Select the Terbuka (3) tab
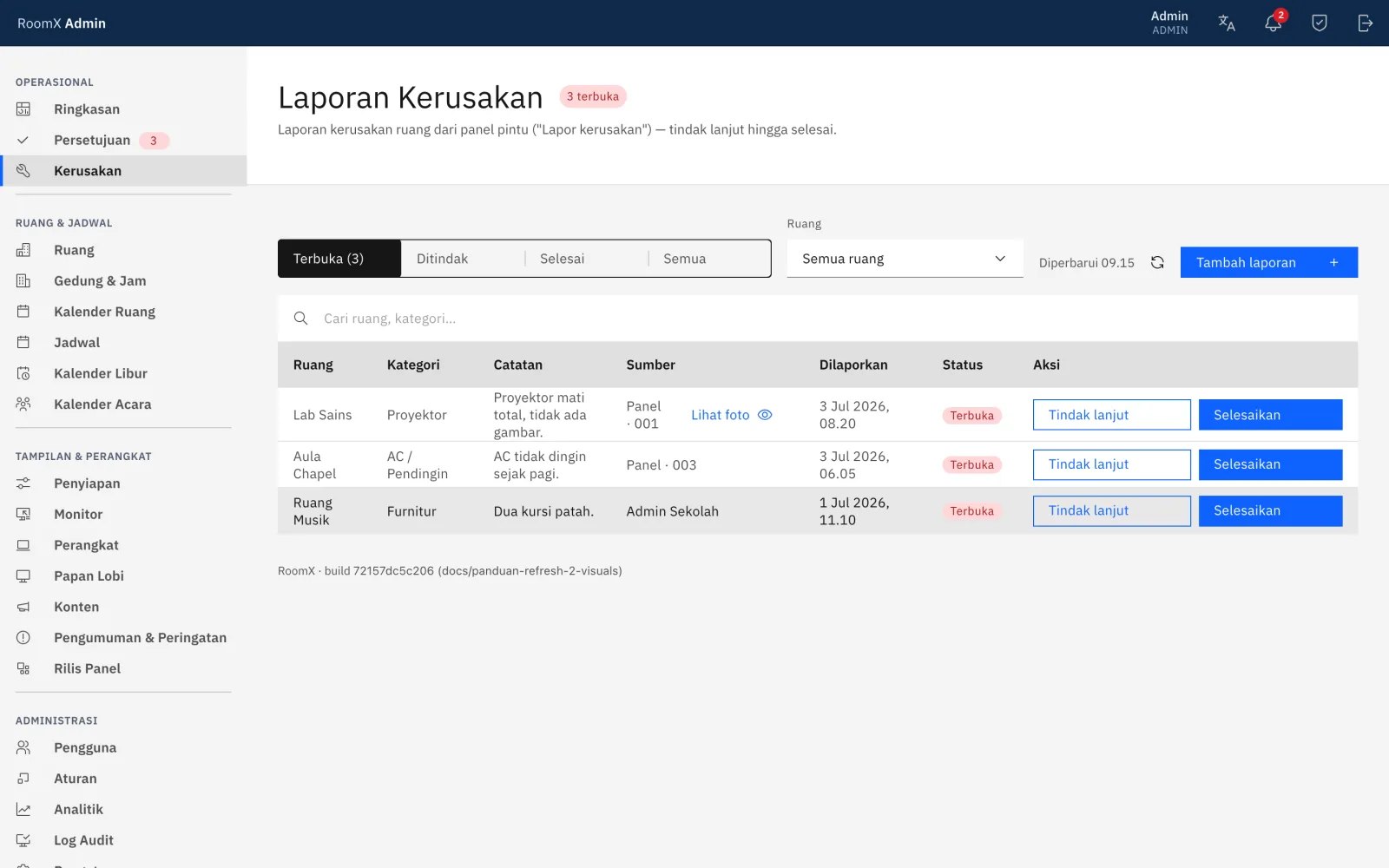Screen dimensions: 1389x868 [x=339, y=259]
